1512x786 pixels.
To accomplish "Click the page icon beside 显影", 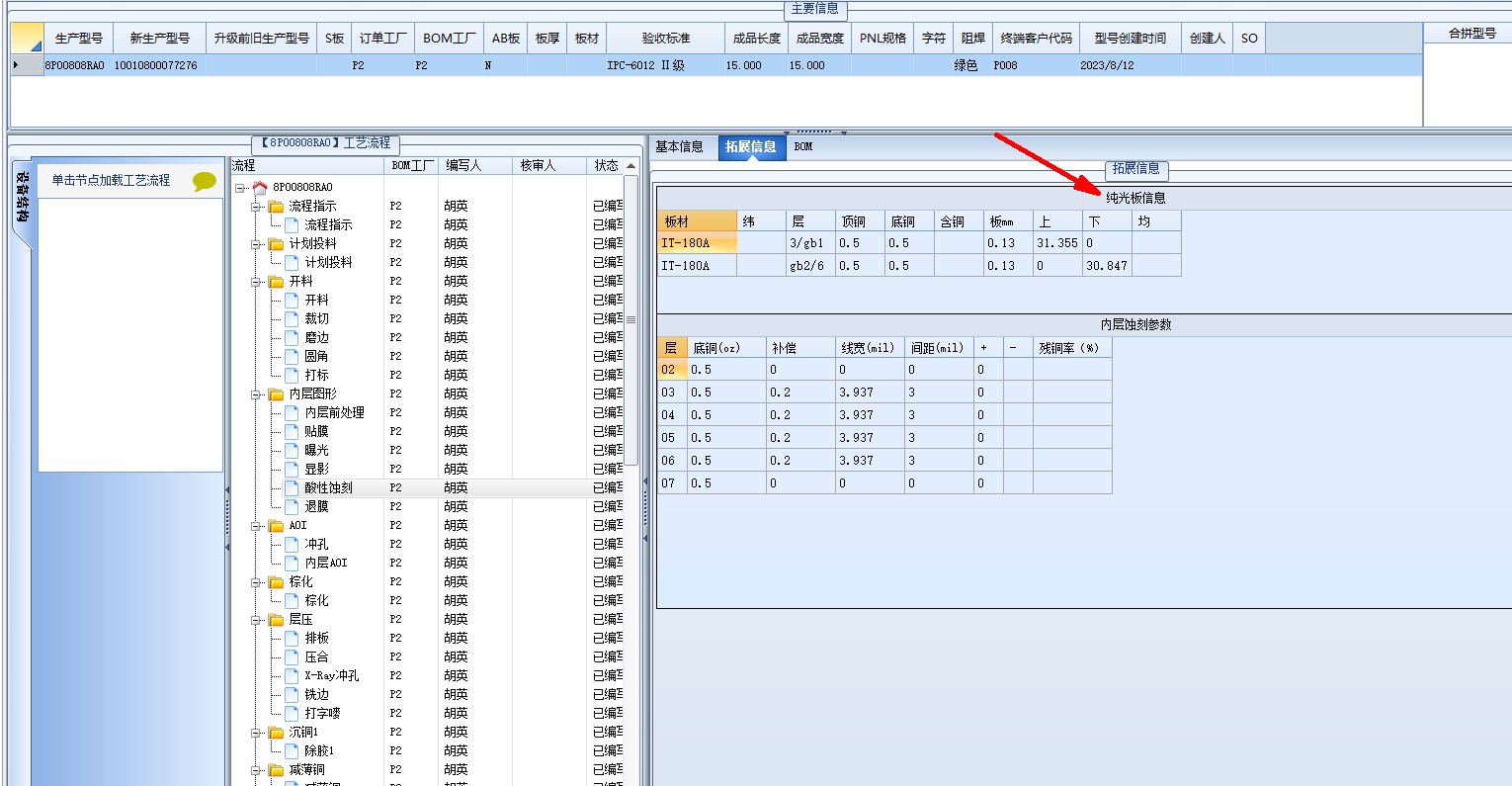I will [x=292, y=469].
